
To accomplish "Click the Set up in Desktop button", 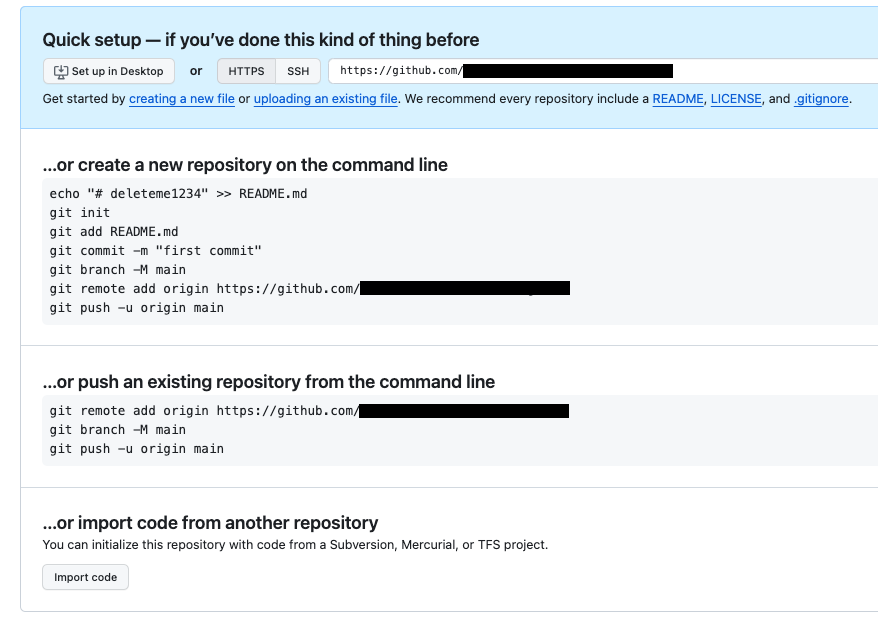I will coord(108,71).
